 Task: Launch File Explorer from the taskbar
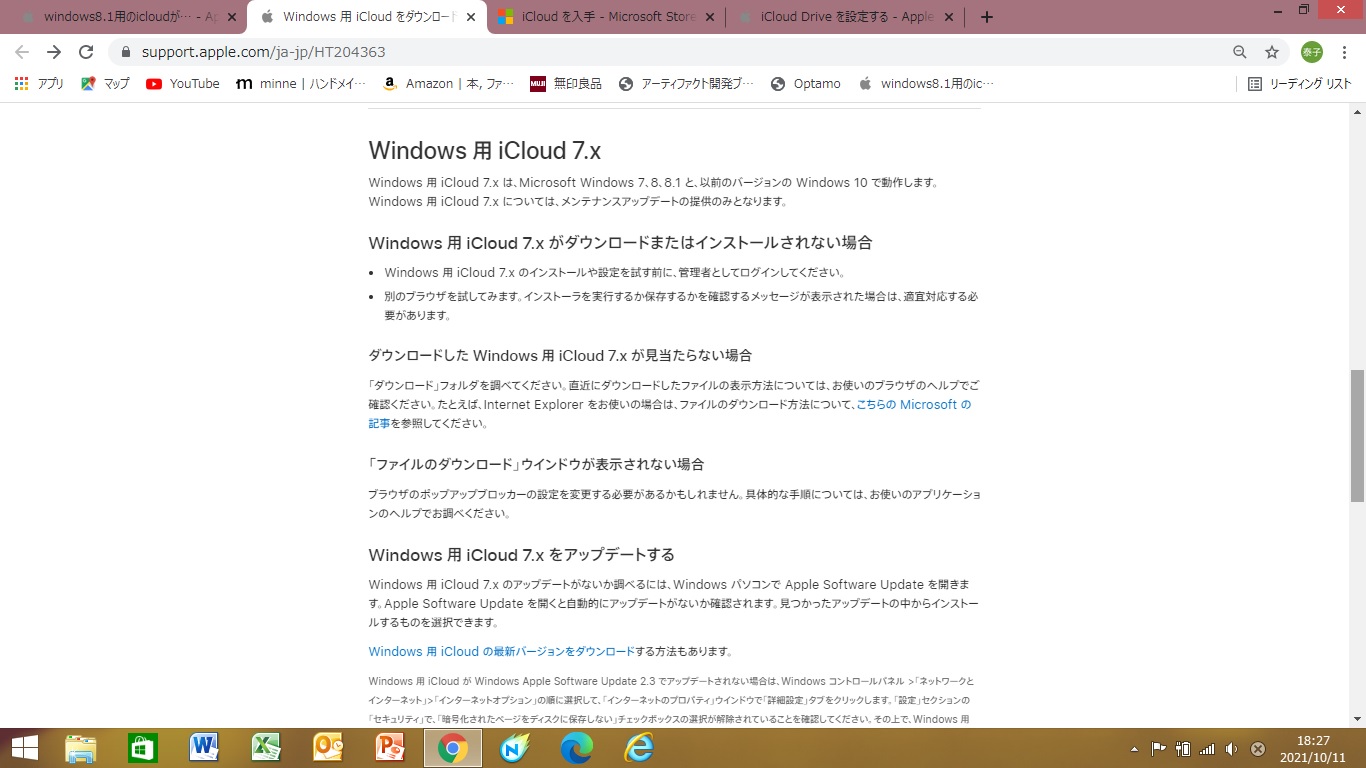[81, 748]
